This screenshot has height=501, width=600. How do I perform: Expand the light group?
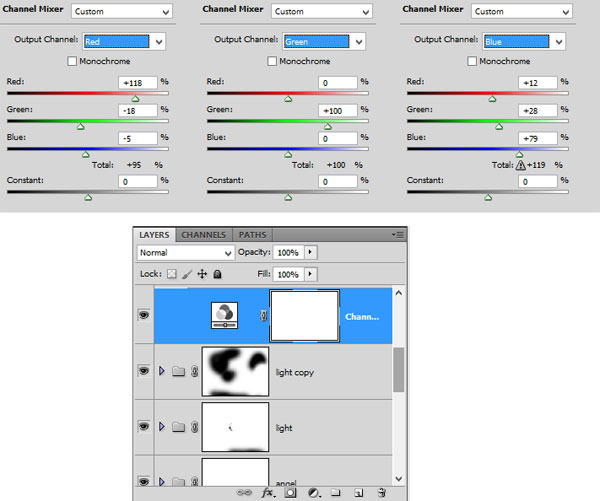tap(162, 426)
